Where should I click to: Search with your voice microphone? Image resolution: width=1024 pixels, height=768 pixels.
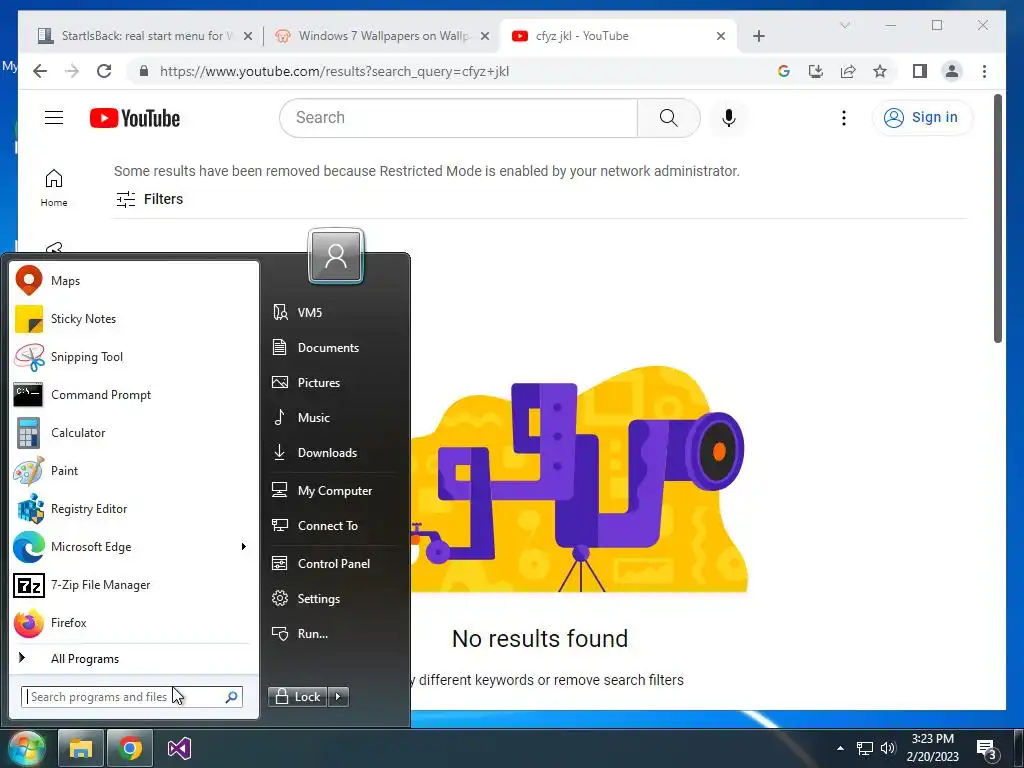pyautogui.click(x=729, y=118)
